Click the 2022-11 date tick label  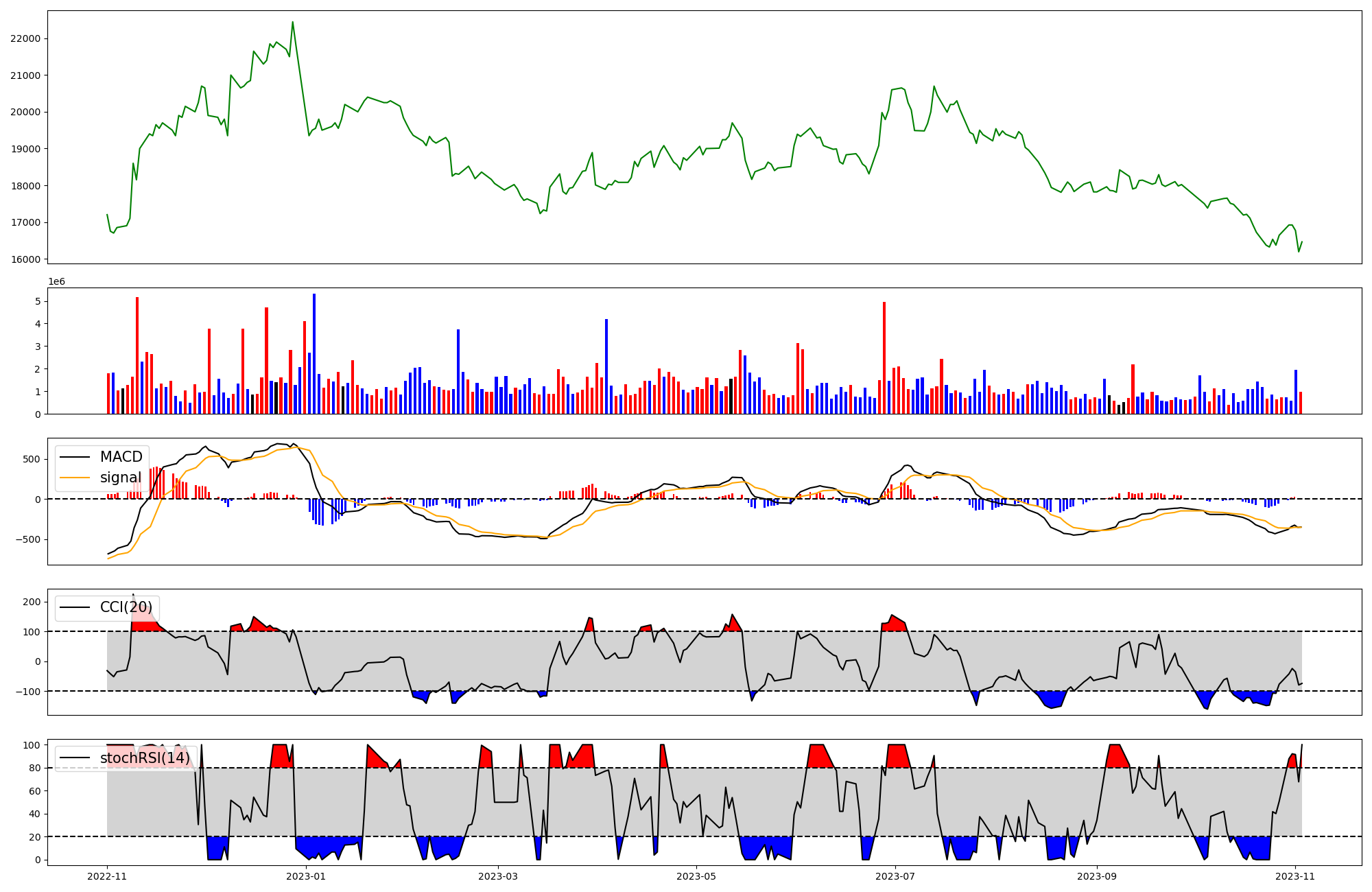107,876
